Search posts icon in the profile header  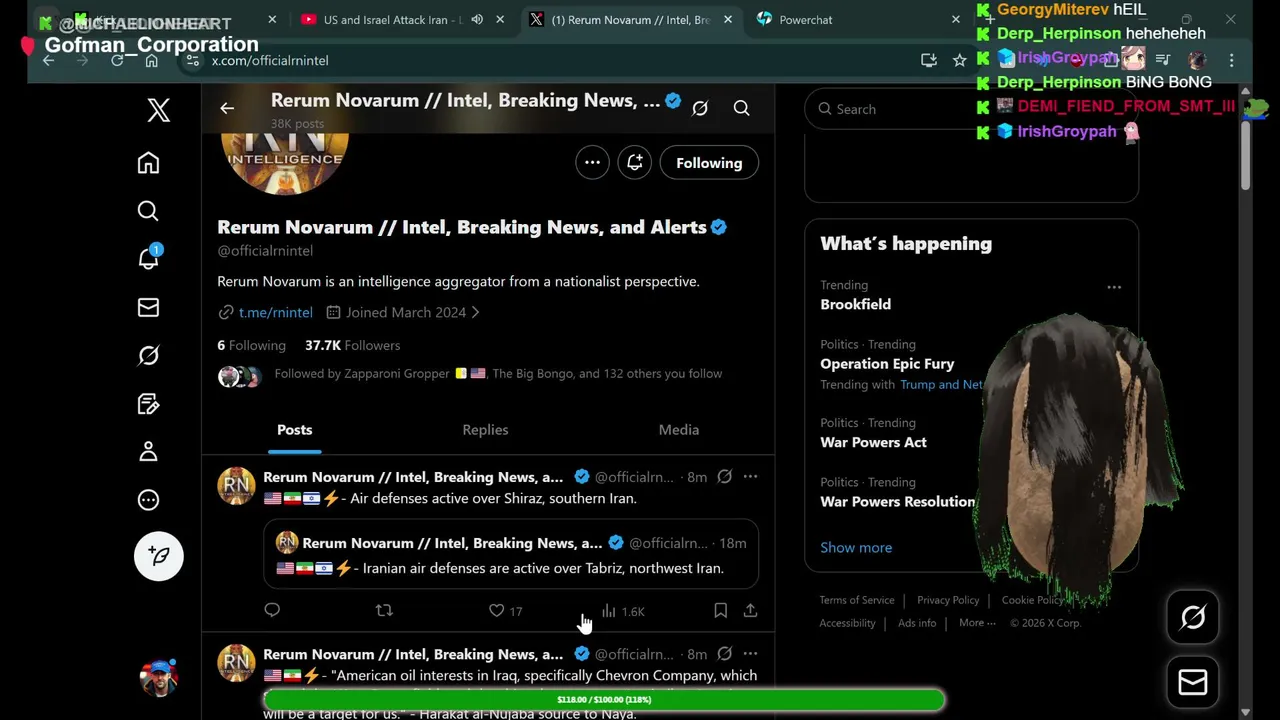point(741,108)
